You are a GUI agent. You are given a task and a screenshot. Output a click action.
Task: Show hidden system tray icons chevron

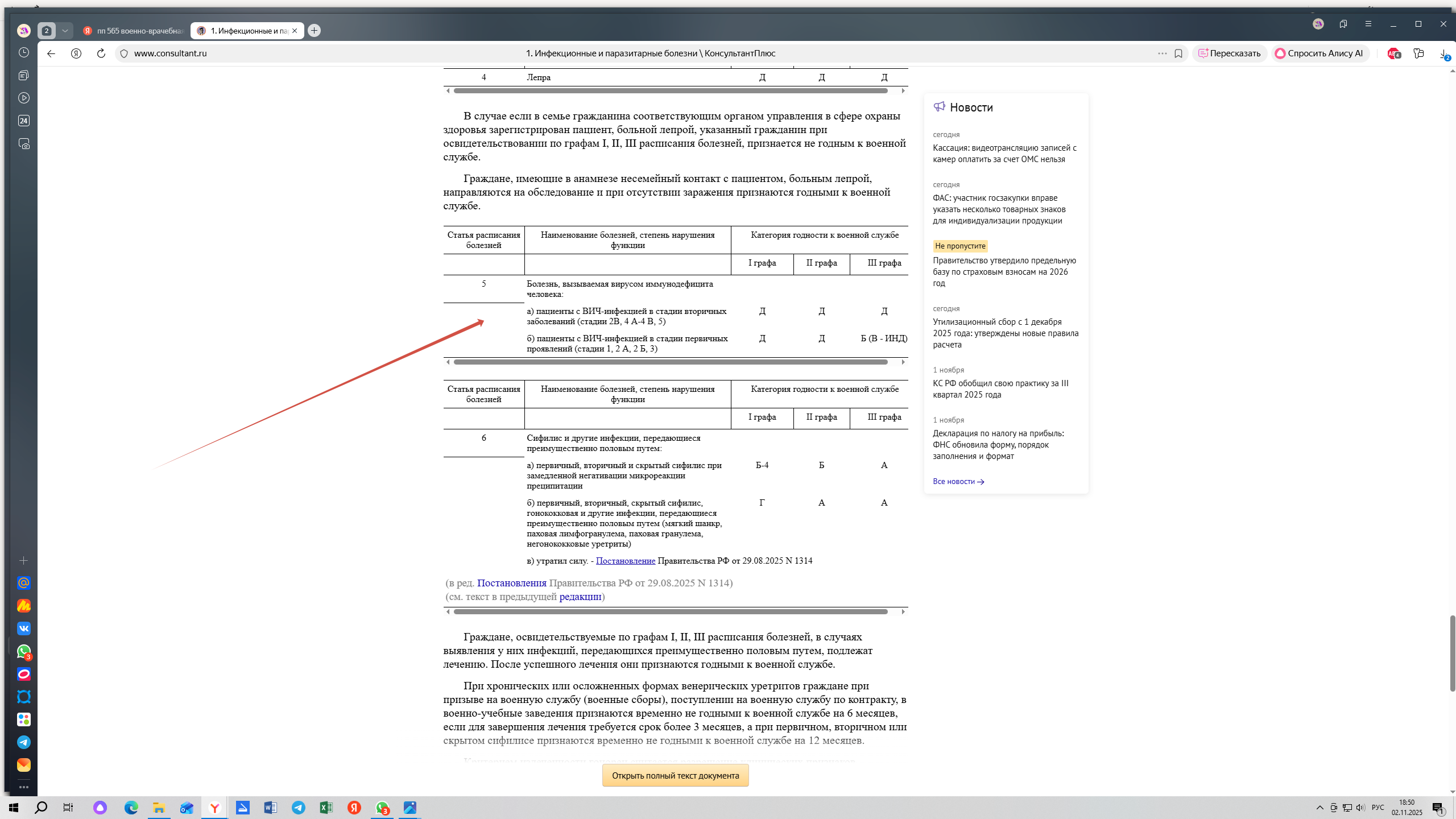(x=1319, y=808)
